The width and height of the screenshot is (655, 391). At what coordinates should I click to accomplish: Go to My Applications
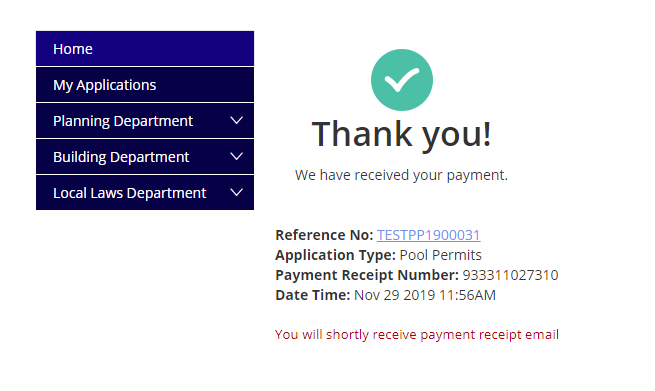coord(145,85)
